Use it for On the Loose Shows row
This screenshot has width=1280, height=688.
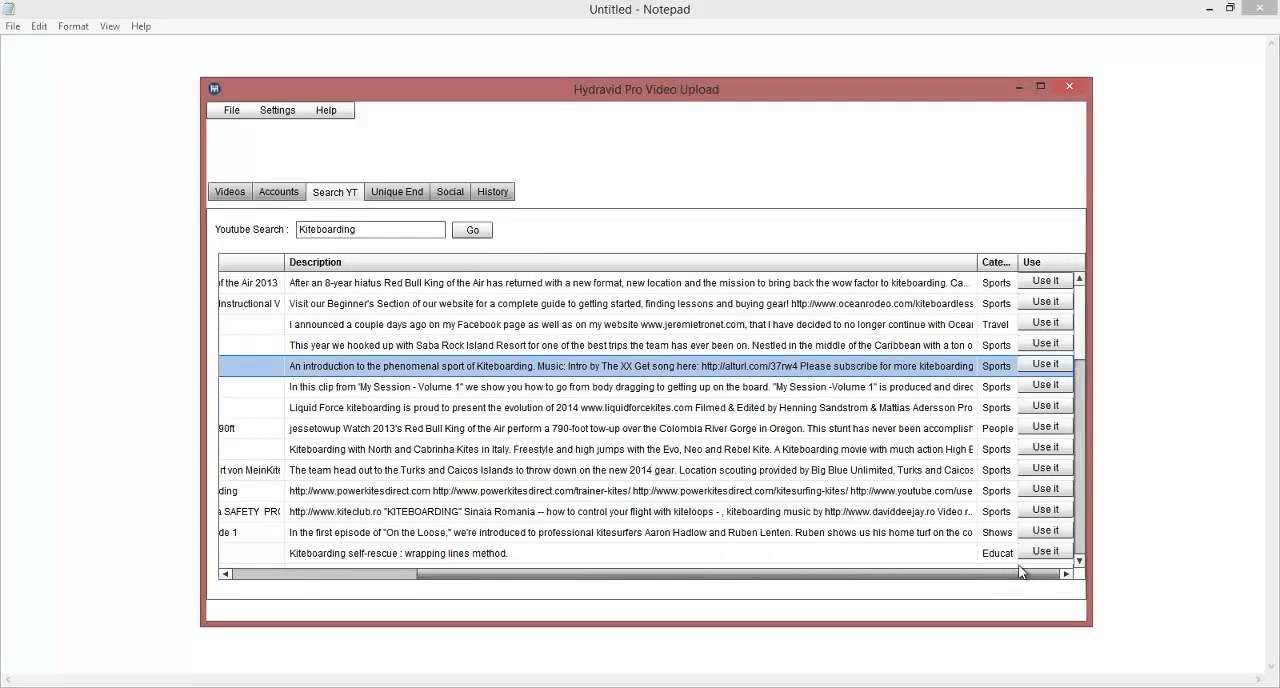coord(1045,531)
